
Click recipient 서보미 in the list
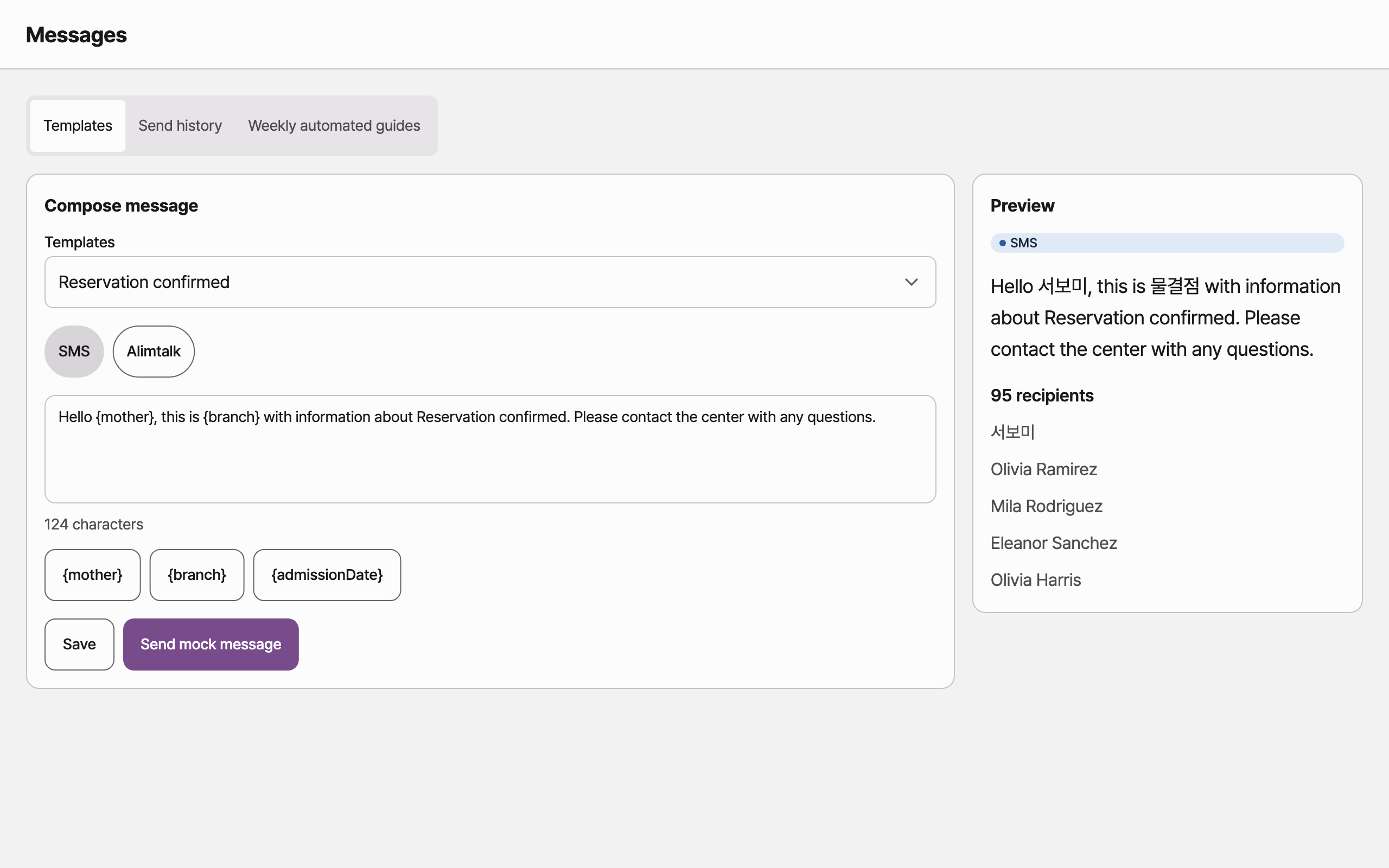[1012, 432]
